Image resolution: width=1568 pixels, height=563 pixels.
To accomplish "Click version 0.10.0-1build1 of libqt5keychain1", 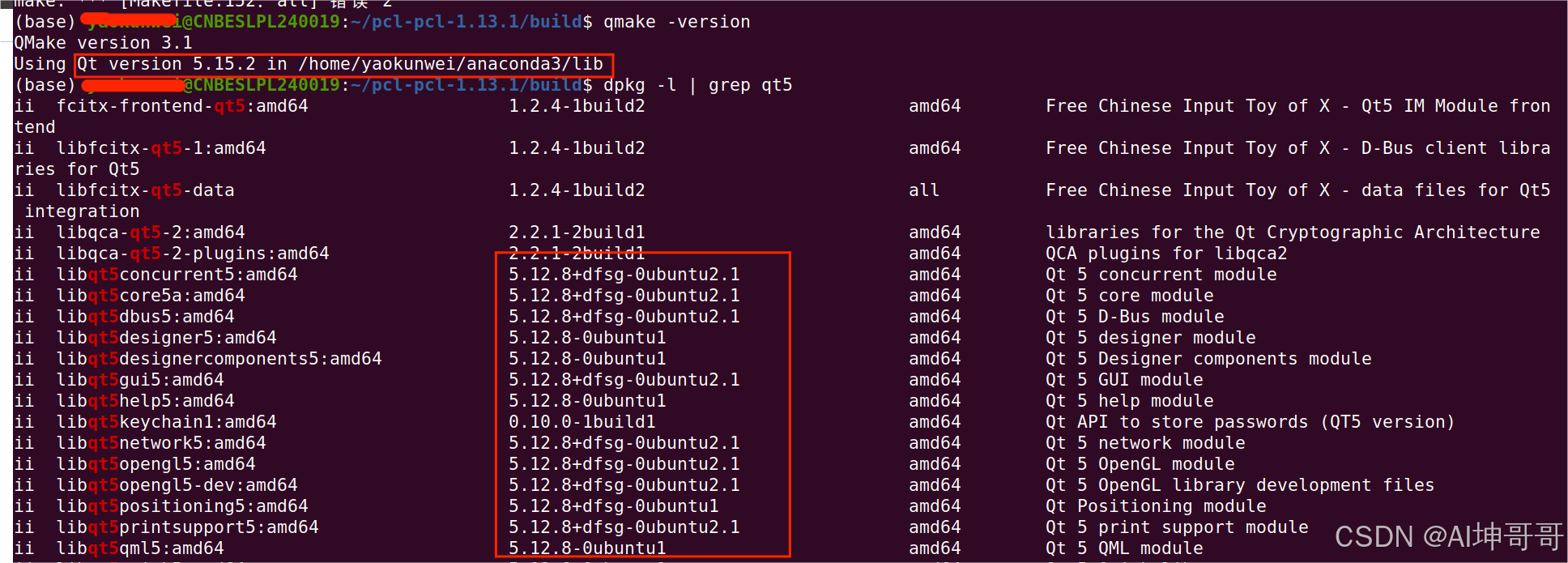I will pyautogui.click(x=582, y=422).
